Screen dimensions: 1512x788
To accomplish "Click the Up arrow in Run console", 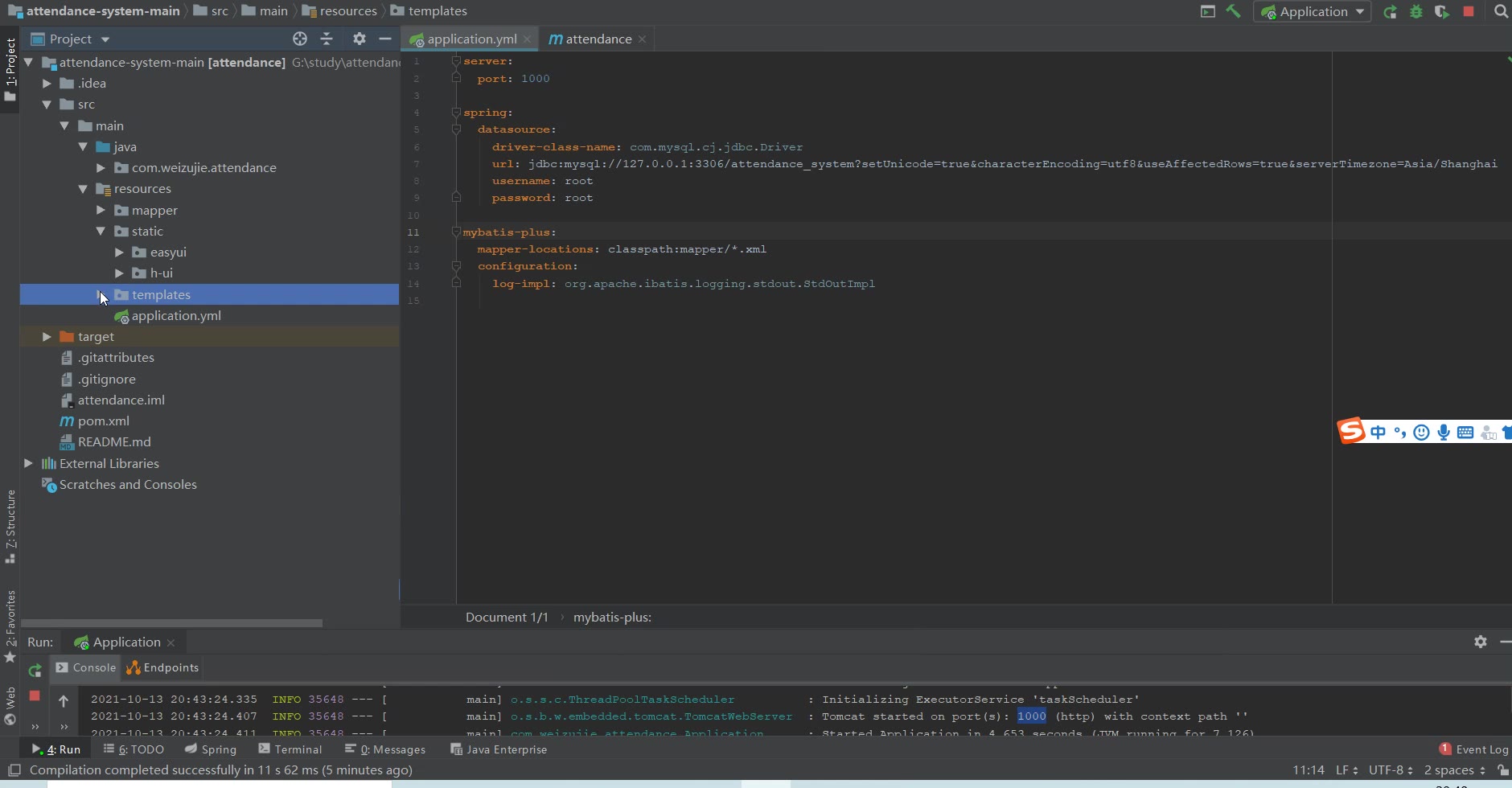I will tap(64, 700).
